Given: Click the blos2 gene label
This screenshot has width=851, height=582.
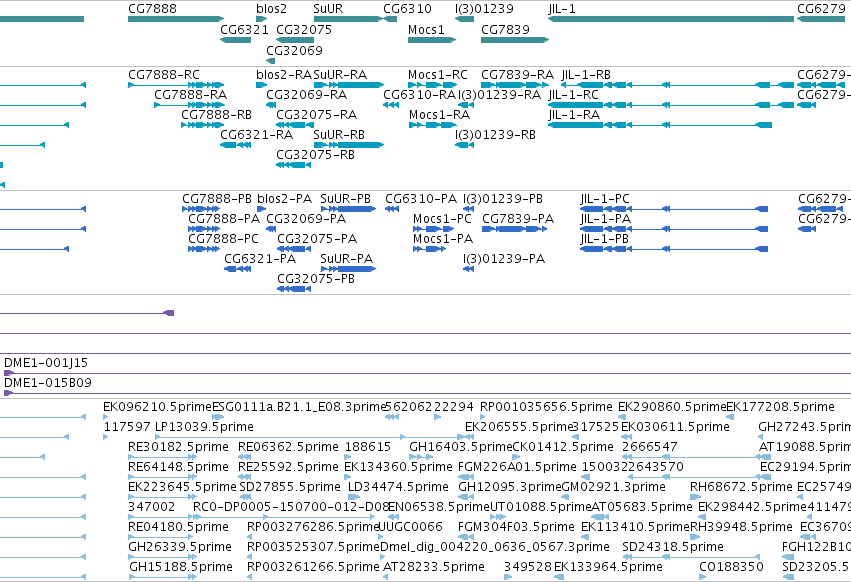Looking at the screenshot, I should (271, 9).
